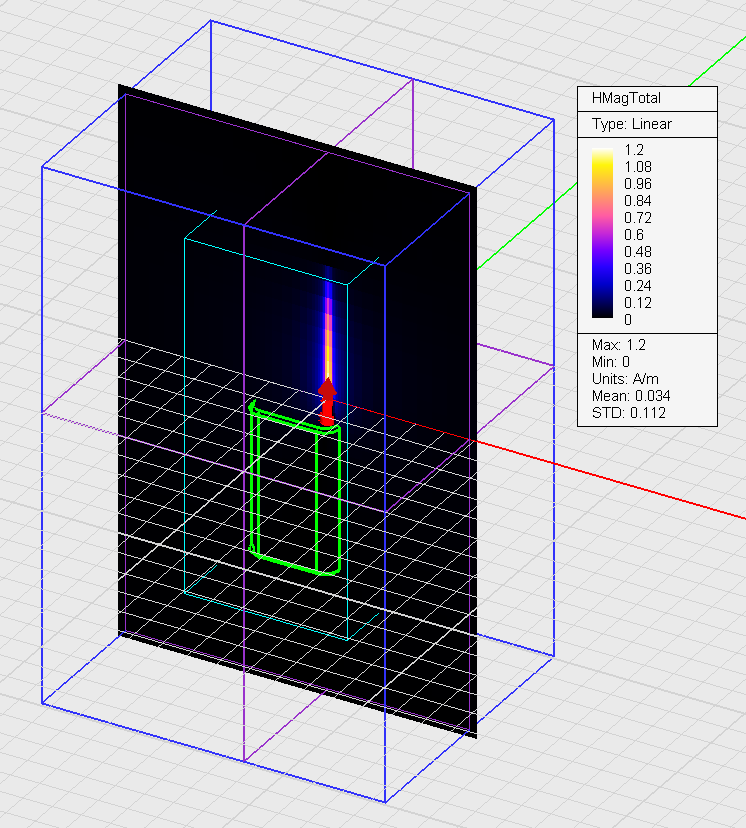Select the 'Type: Linear' legend row

tap(632, 124)
